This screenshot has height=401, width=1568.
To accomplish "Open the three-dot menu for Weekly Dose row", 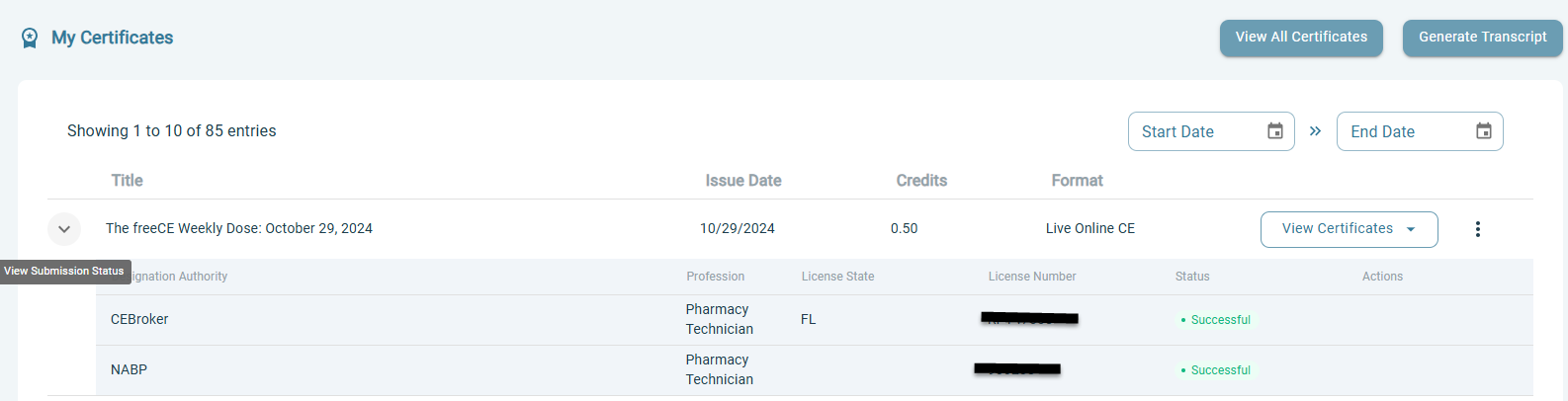I will [1478, 229].
